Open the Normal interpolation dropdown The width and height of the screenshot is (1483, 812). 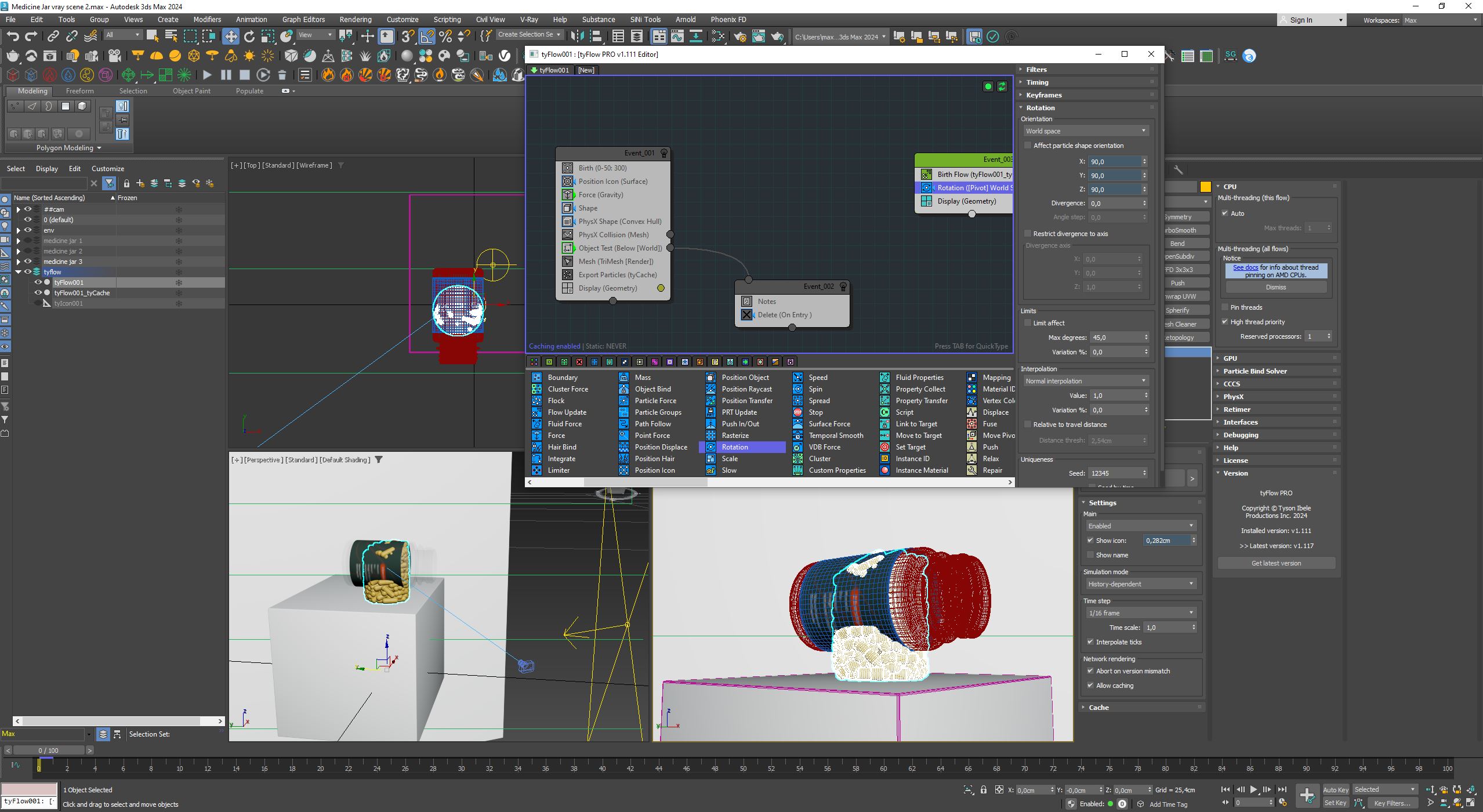[1085, 381]
